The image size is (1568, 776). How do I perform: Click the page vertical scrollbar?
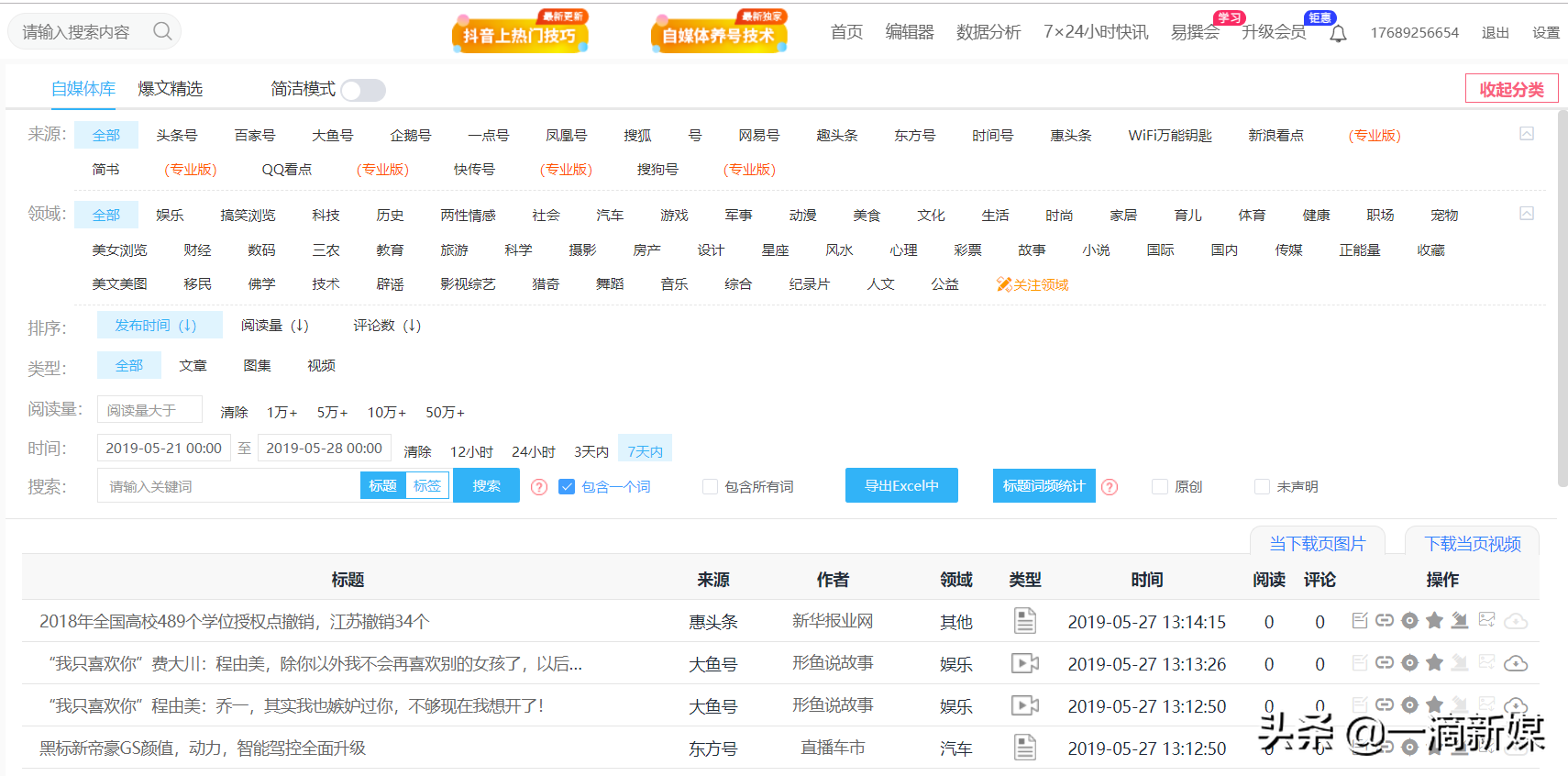1562,298
